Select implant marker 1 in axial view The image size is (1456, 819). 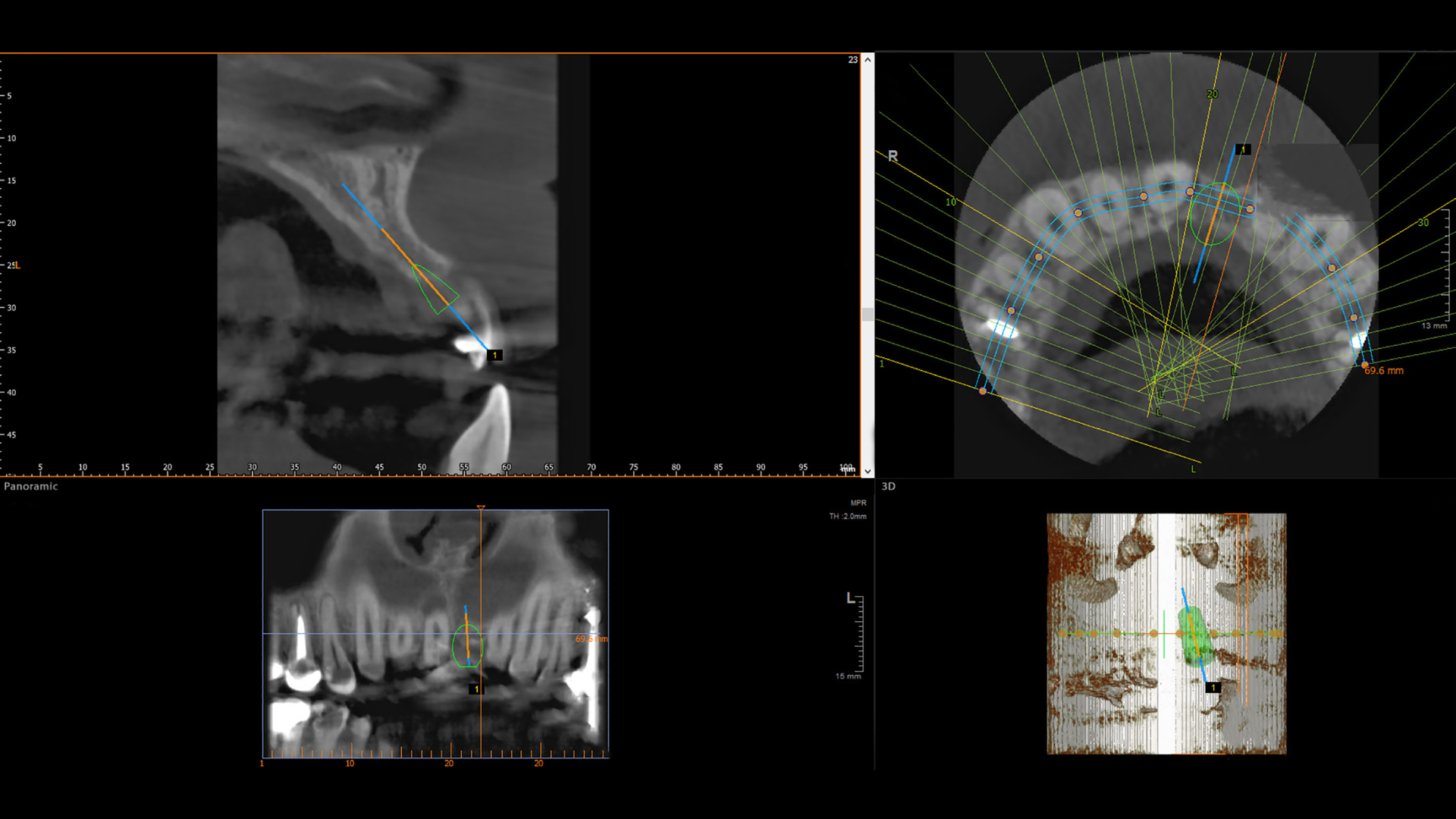(1242, 149)
